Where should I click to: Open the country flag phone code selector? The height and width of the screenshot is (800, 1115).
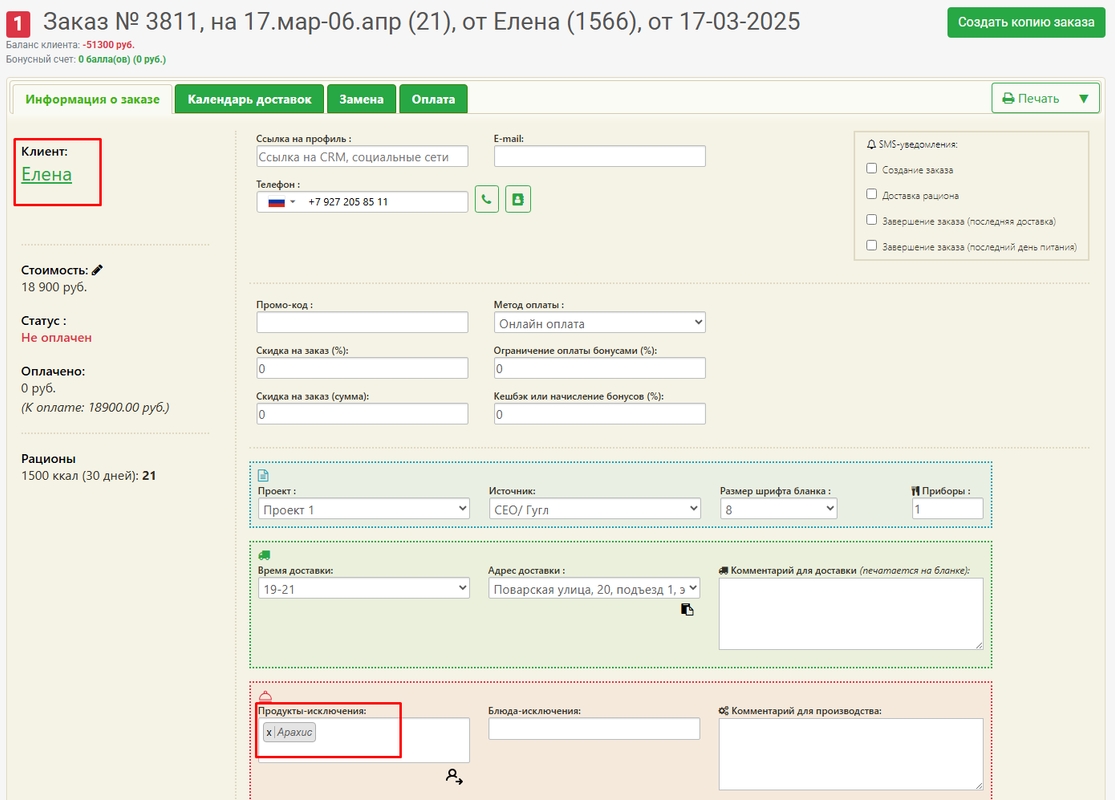277,202
